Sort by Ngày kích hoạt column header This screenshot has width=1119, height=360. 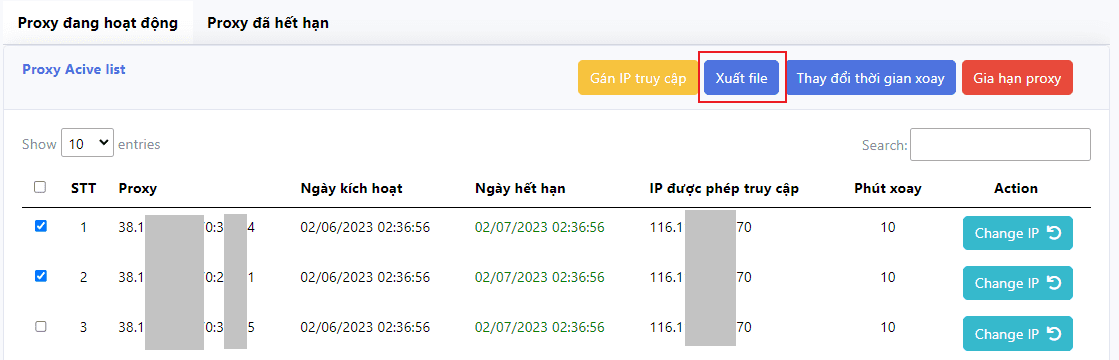[x=351, y=189]
